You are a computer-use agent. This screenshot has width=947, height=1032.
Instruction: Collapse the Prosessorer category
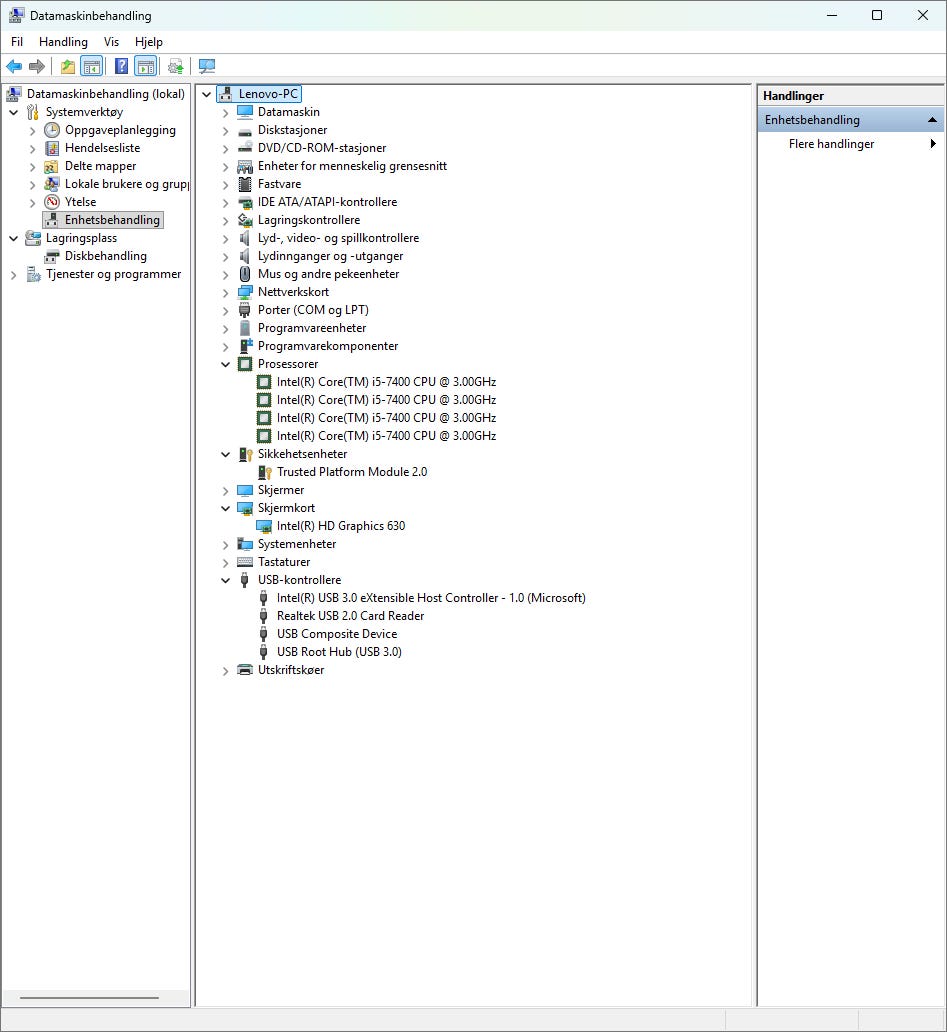(x=226, y=364)
